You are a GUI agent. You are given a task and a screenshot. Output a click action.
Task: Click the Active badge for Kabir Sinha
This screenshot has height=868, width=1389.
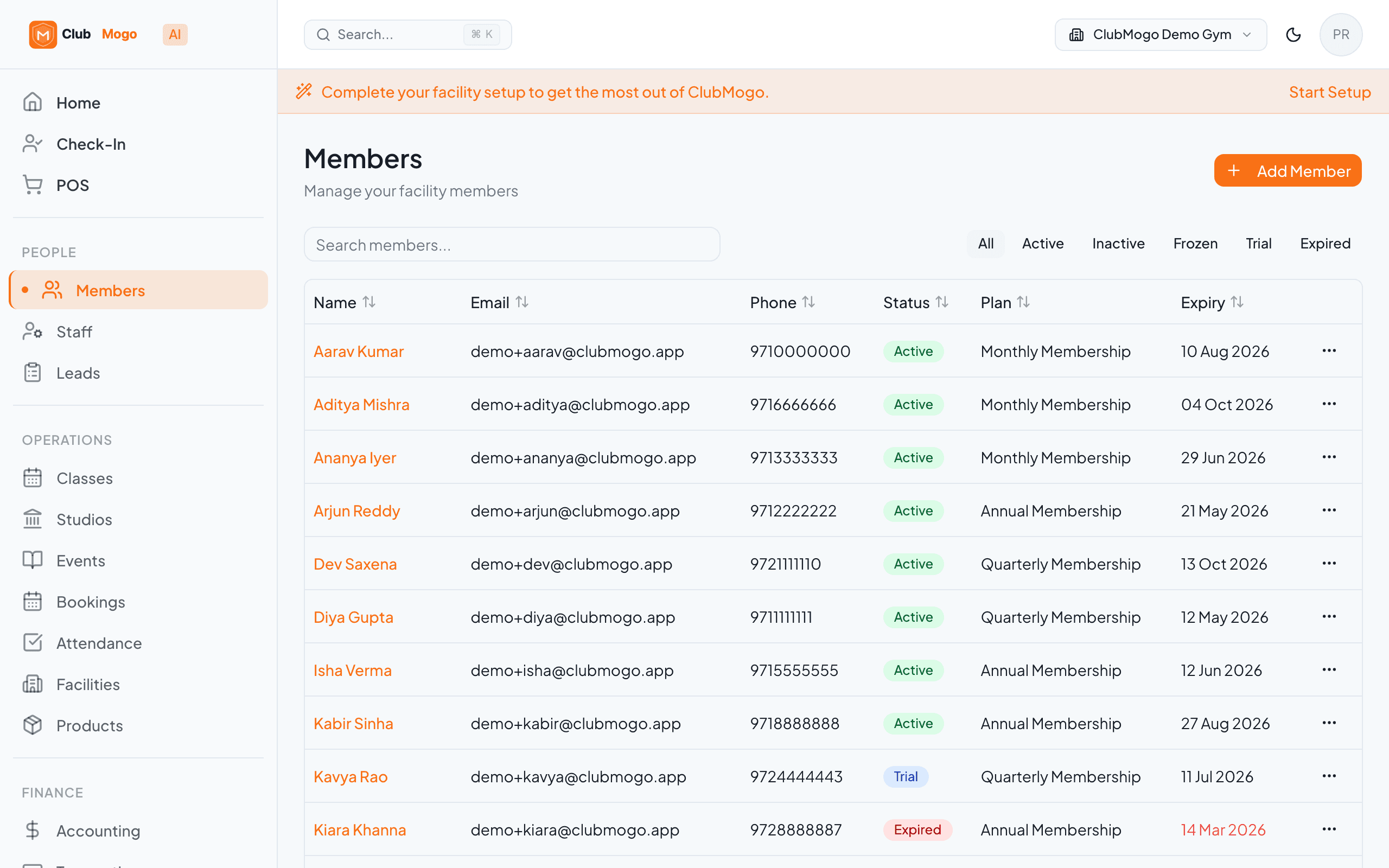[913, 723]
